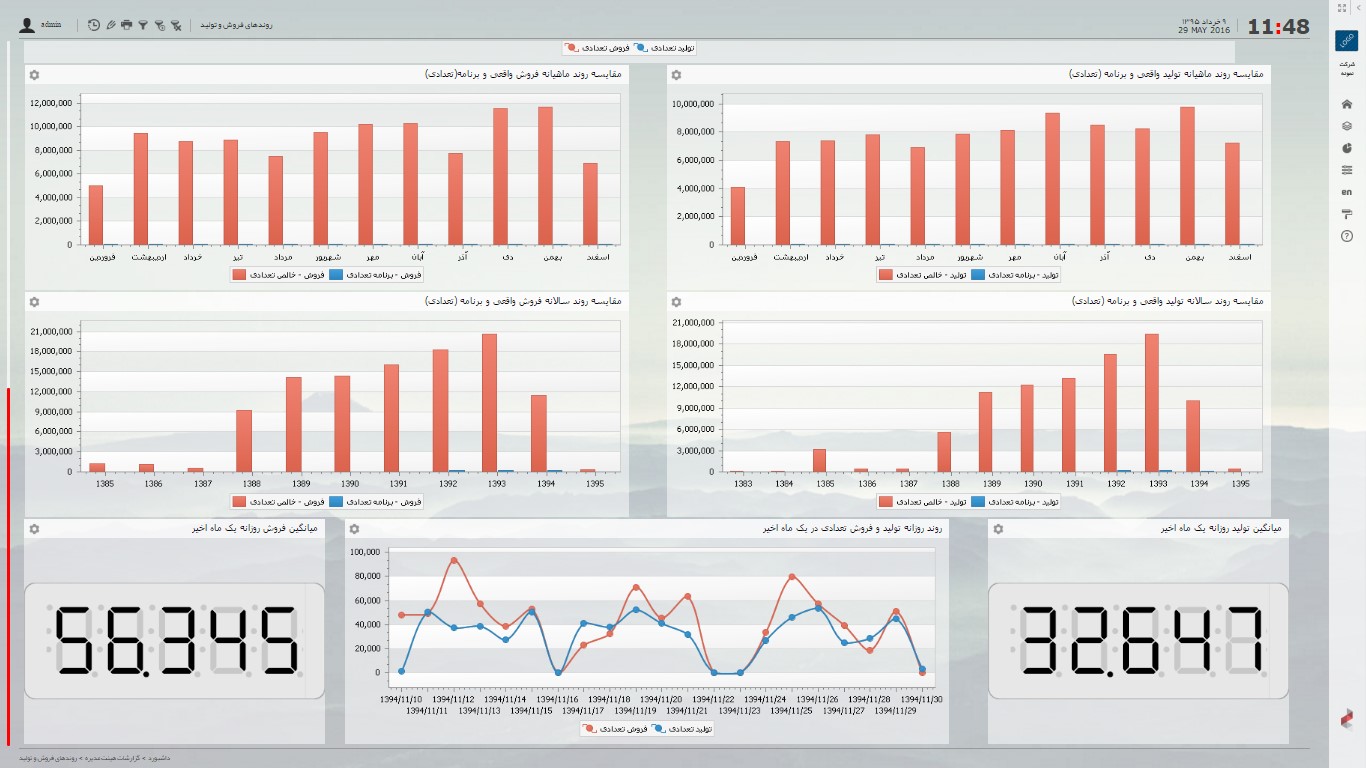Open help question mark icon in sidebar
This screenshot has height=768, width=1366.
[1347, 236]
